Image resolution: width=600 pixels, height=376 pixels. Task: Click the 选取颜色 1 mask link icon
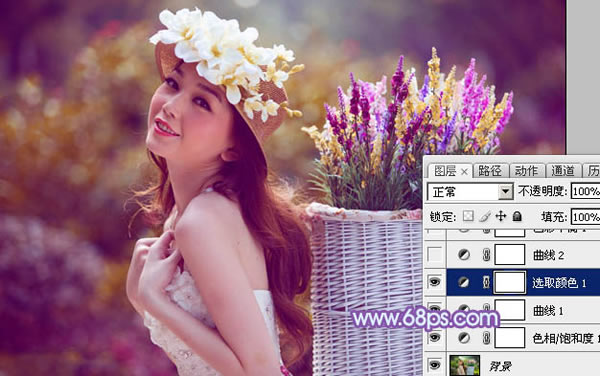[x=486, y=283]
